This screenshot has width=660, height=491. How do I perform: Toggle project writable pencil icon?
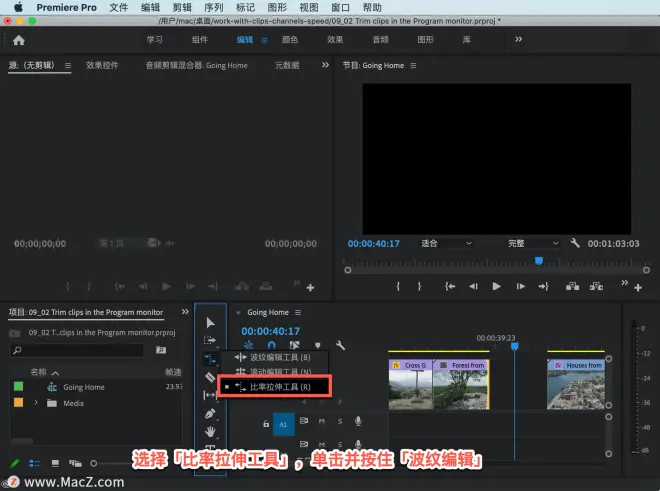click(x=14, y=464)
